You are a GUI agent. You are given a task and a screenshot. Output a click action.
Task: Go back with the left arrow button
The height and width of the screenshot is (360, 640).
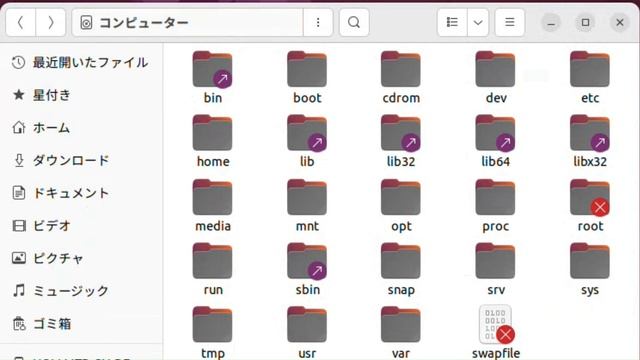pyautogui.click(x=20, y=22)
